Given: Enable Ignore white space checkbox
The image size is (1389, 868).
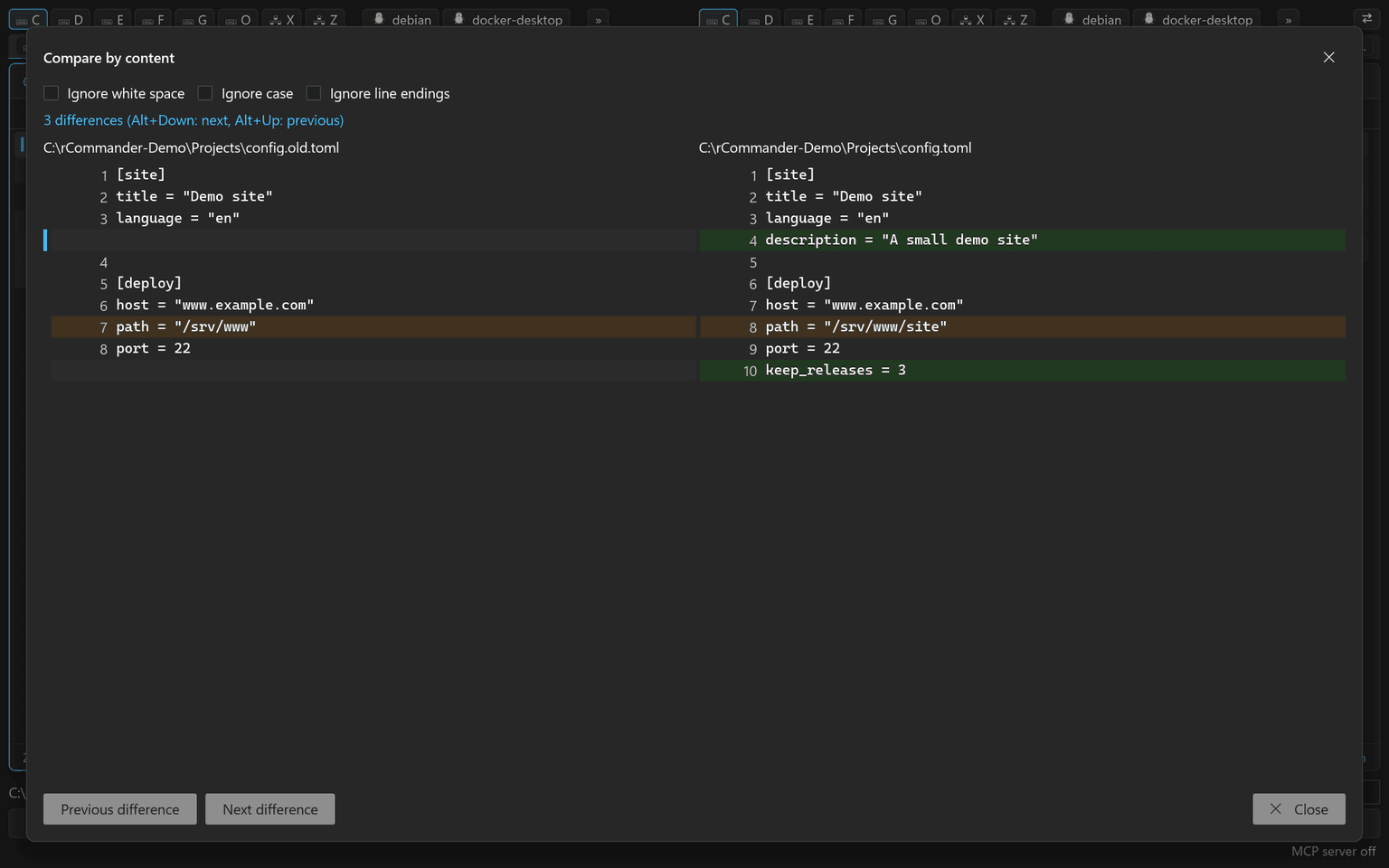Looking at the screenshot, I should tap(52, 93).
